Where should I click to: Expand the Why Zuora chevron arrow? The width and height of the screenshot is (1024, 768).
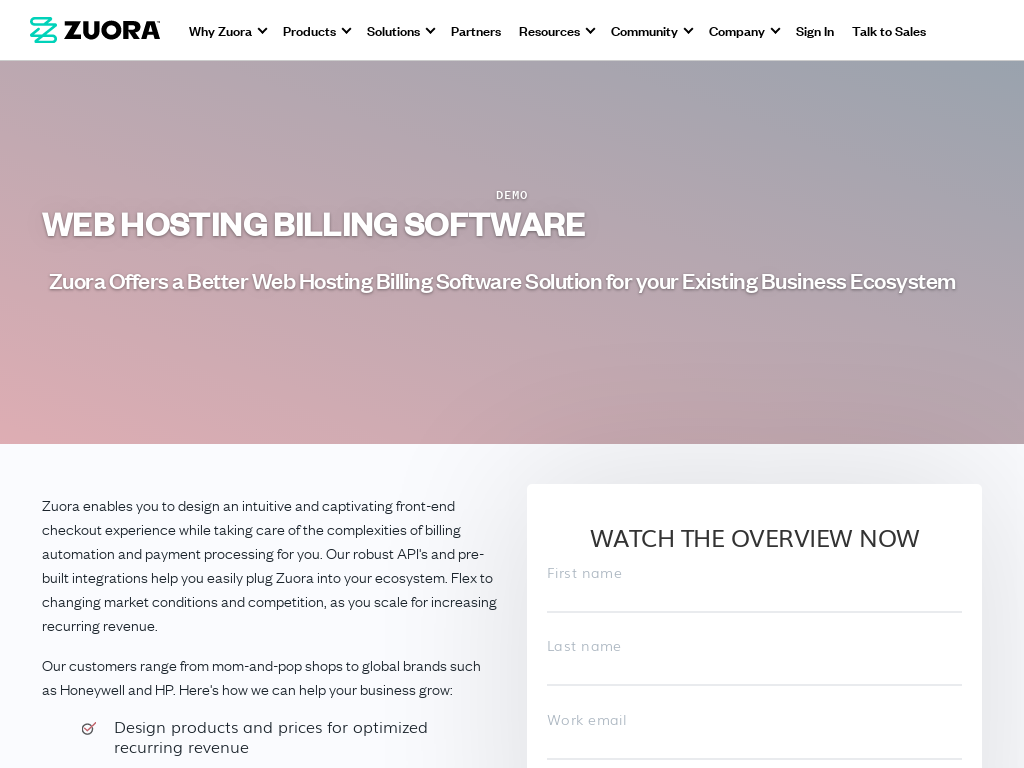[x=263, y=31]
